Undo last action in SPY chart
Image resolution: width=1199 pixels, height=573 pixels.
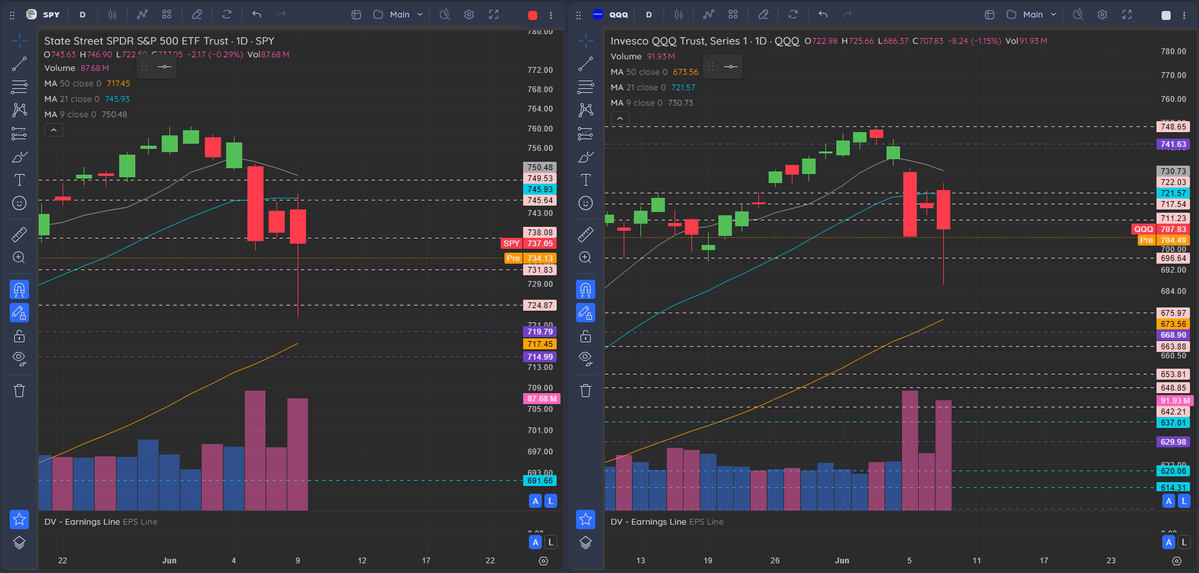[256, 15]
